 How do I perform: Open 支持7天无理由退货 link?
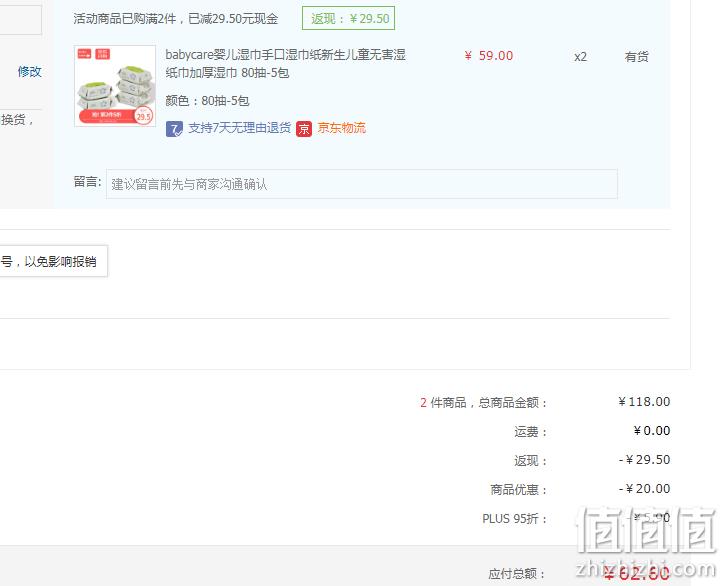[x=240, y=128]
